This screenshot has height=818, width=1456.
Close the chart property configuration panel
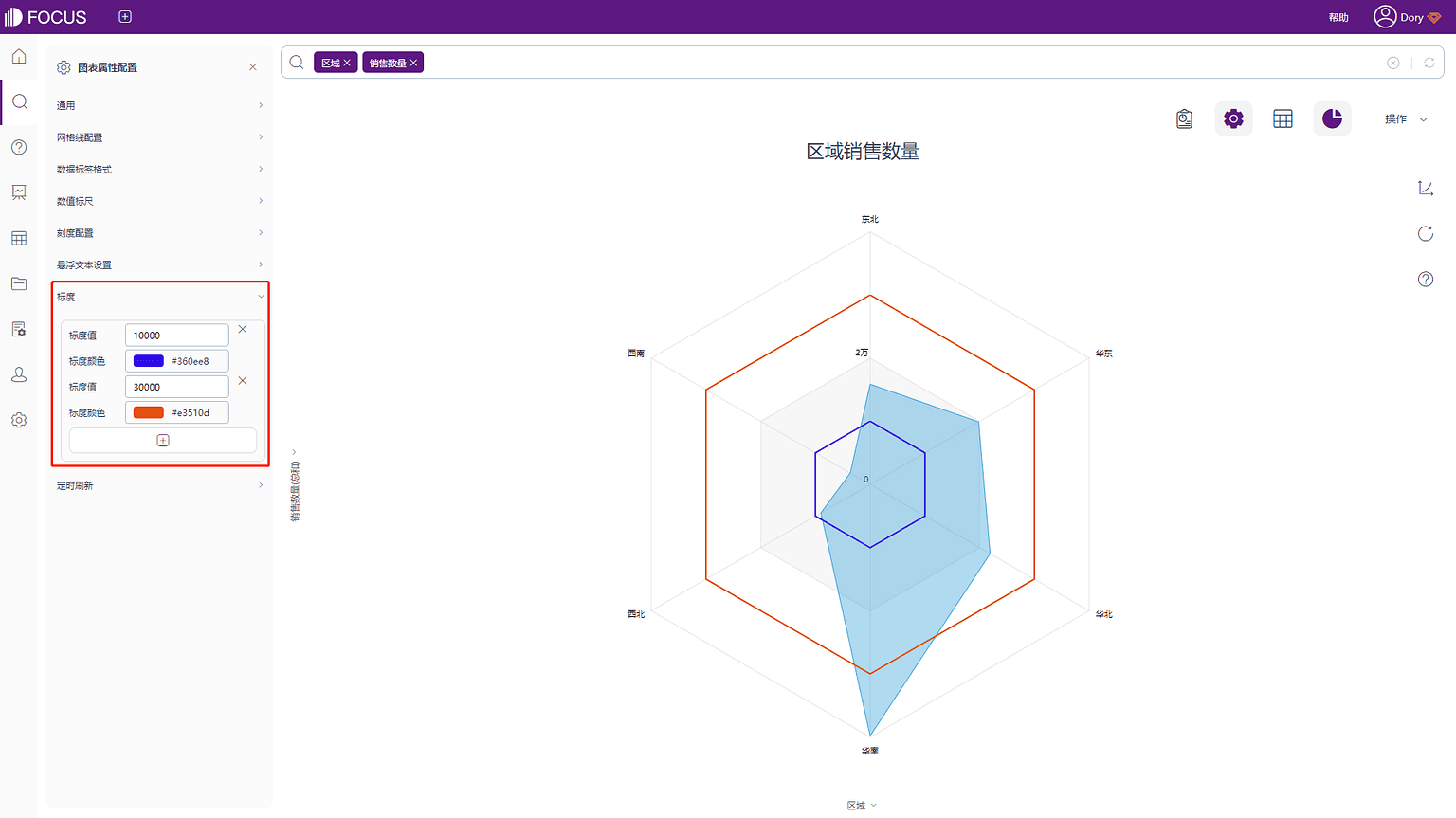[253, 67]
